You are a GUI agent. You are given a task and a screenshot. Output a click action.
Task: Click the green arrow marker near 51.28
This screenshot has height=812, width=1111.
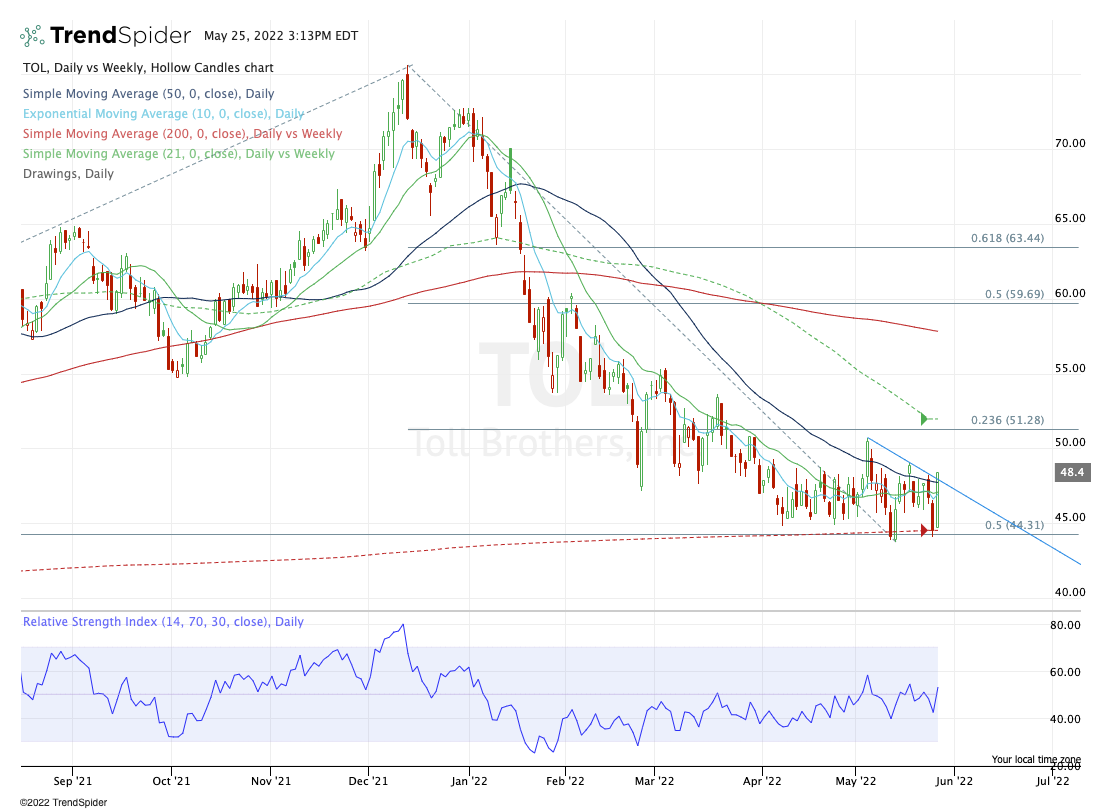click(926, 418)
